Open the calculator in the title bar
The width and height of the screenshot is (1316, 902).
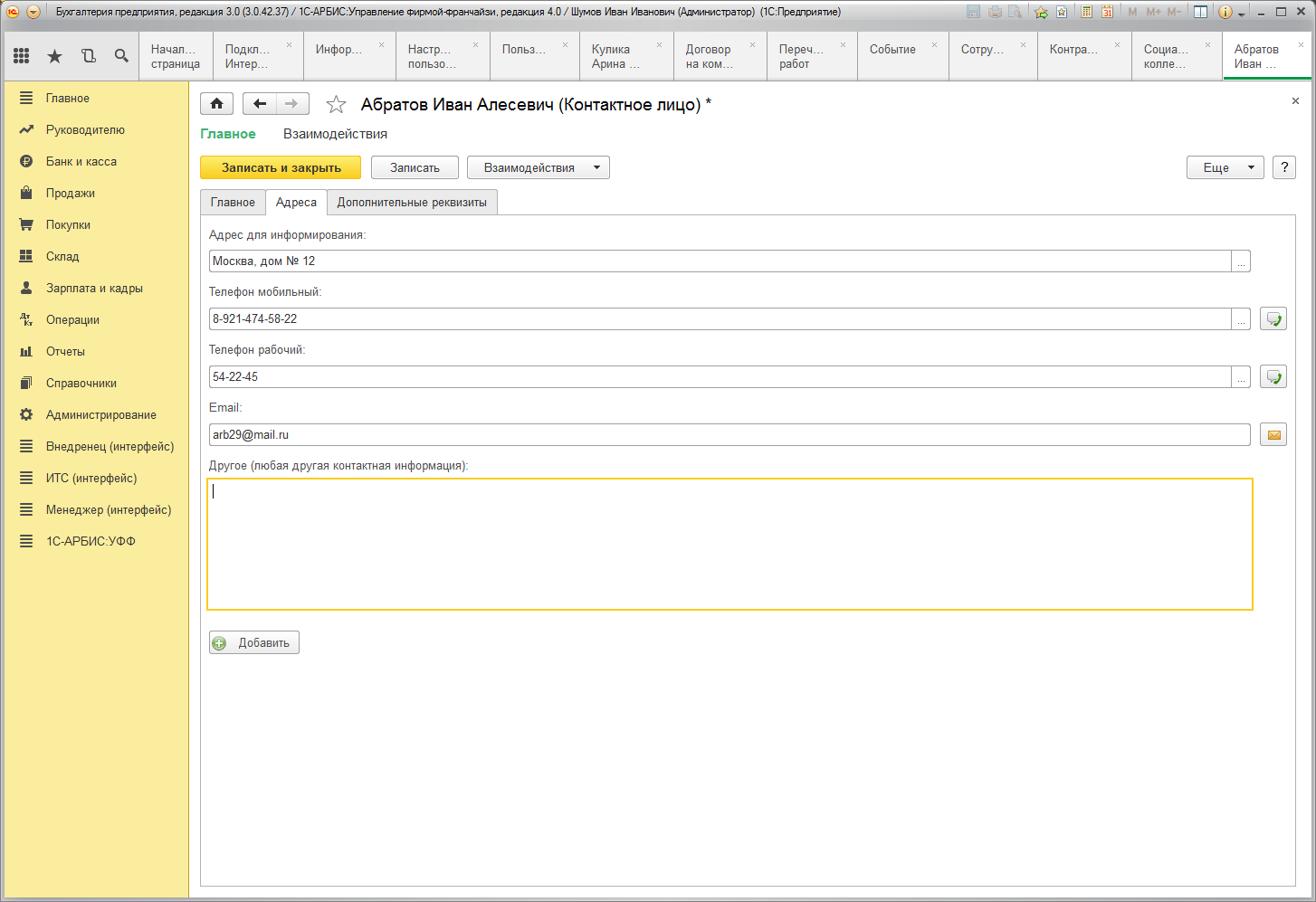tap(1086, 12)
